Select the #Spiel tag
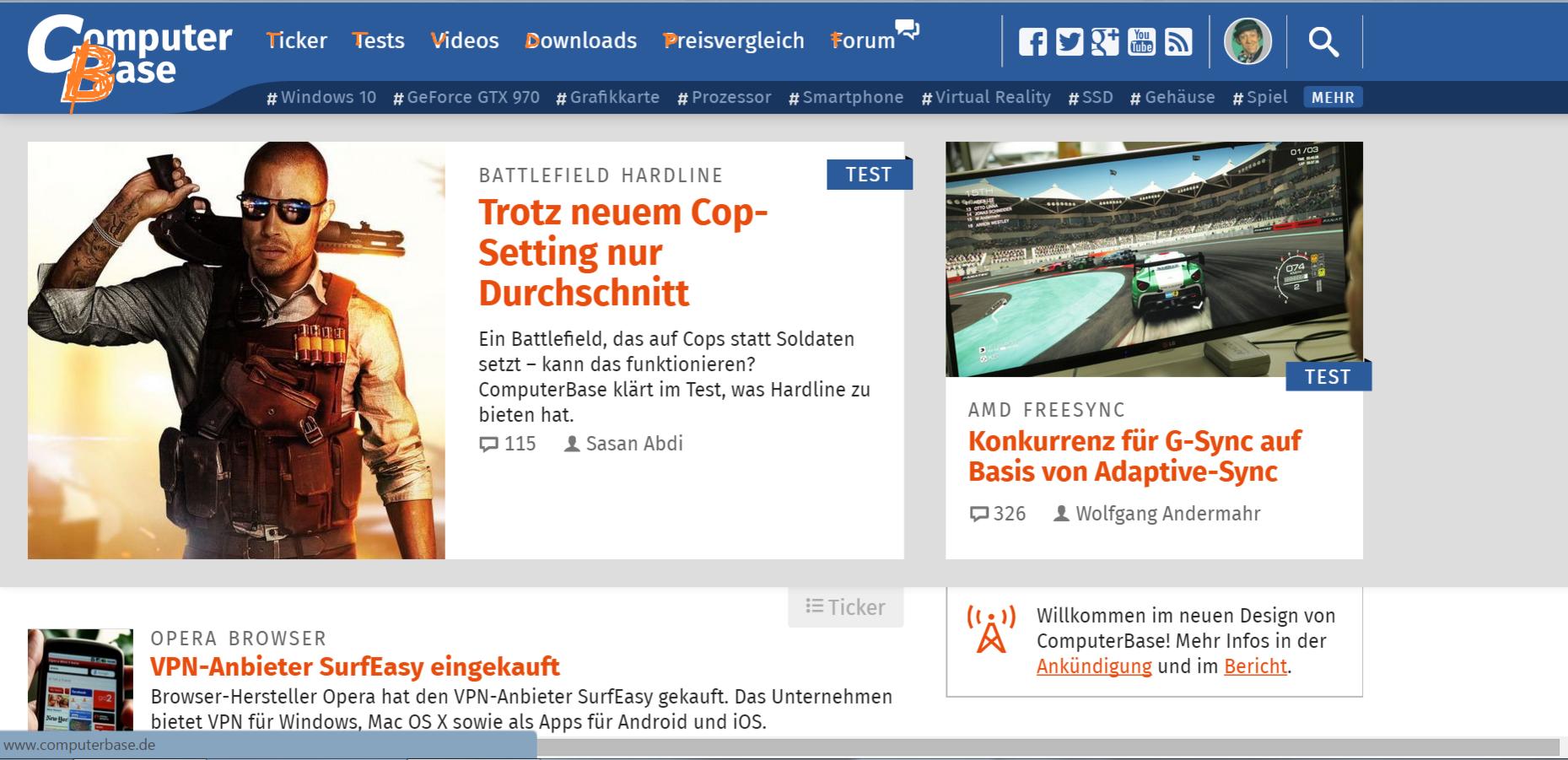1568x760 pixels. [x=1260, y=97]
